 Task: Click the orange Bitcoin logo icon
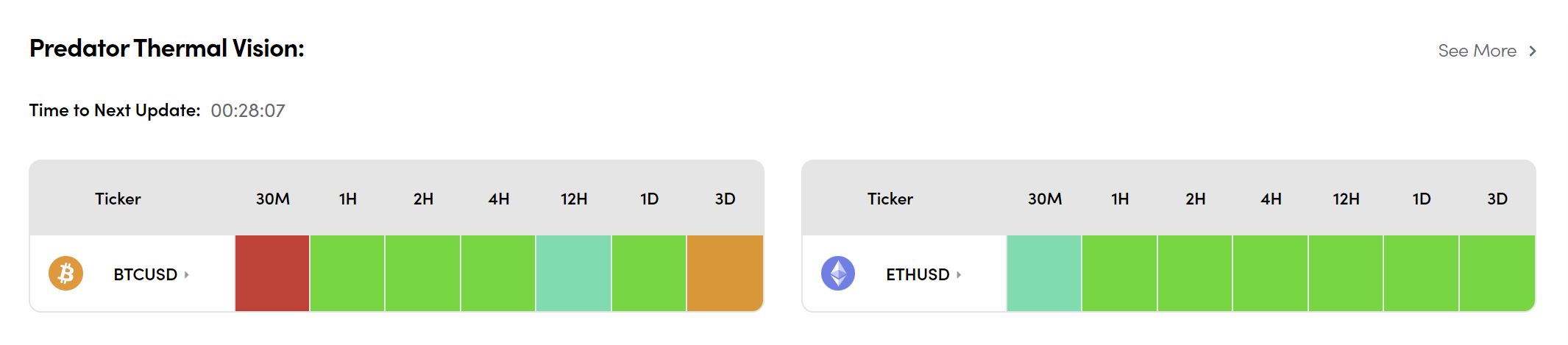65,274
